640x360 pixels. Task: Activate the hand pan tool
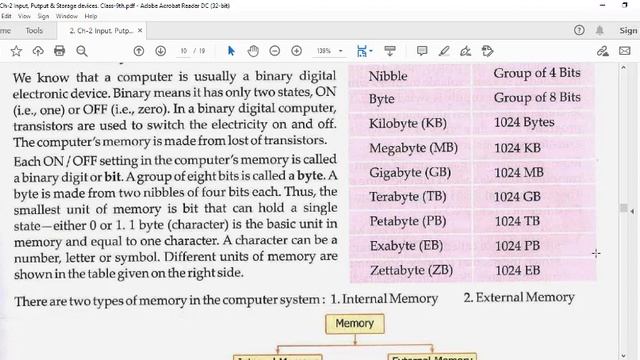[253, 51]
